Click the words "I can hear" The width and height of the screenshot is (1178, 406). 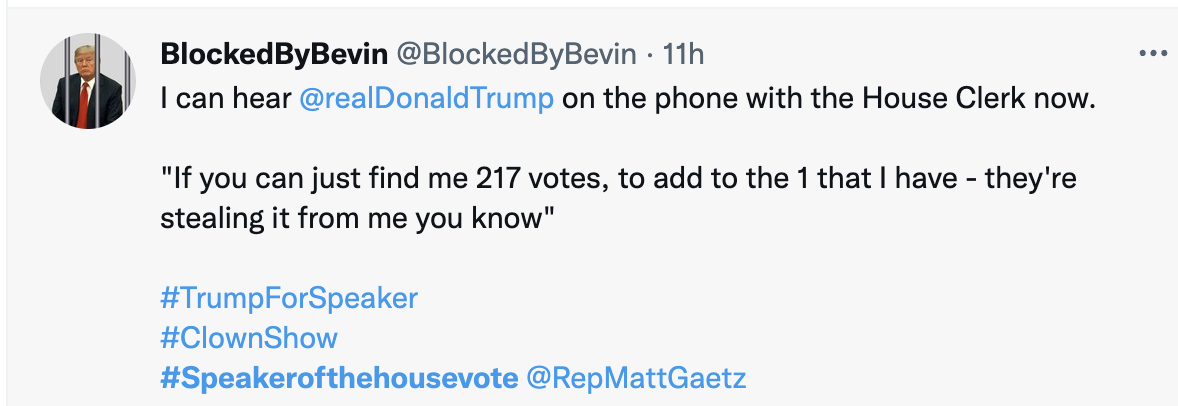pos(225,101)
